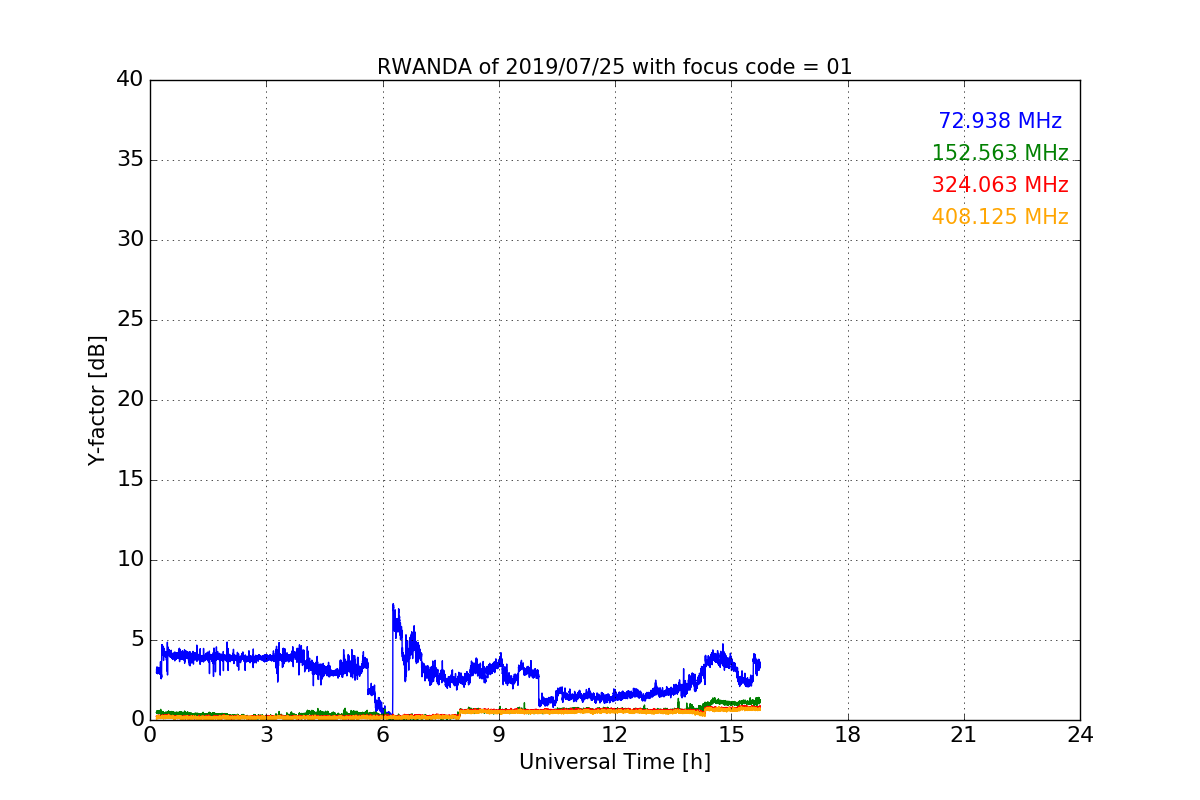Click the blue spike peak just after 6 h

tap(393, 606)
